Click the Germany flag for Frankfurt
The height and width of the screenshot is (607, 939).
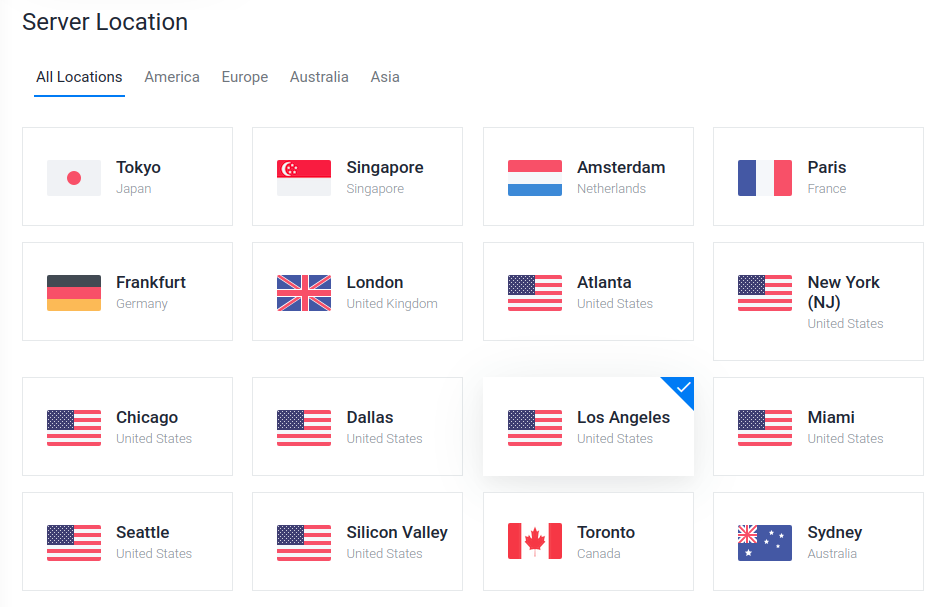pos(74,293)
